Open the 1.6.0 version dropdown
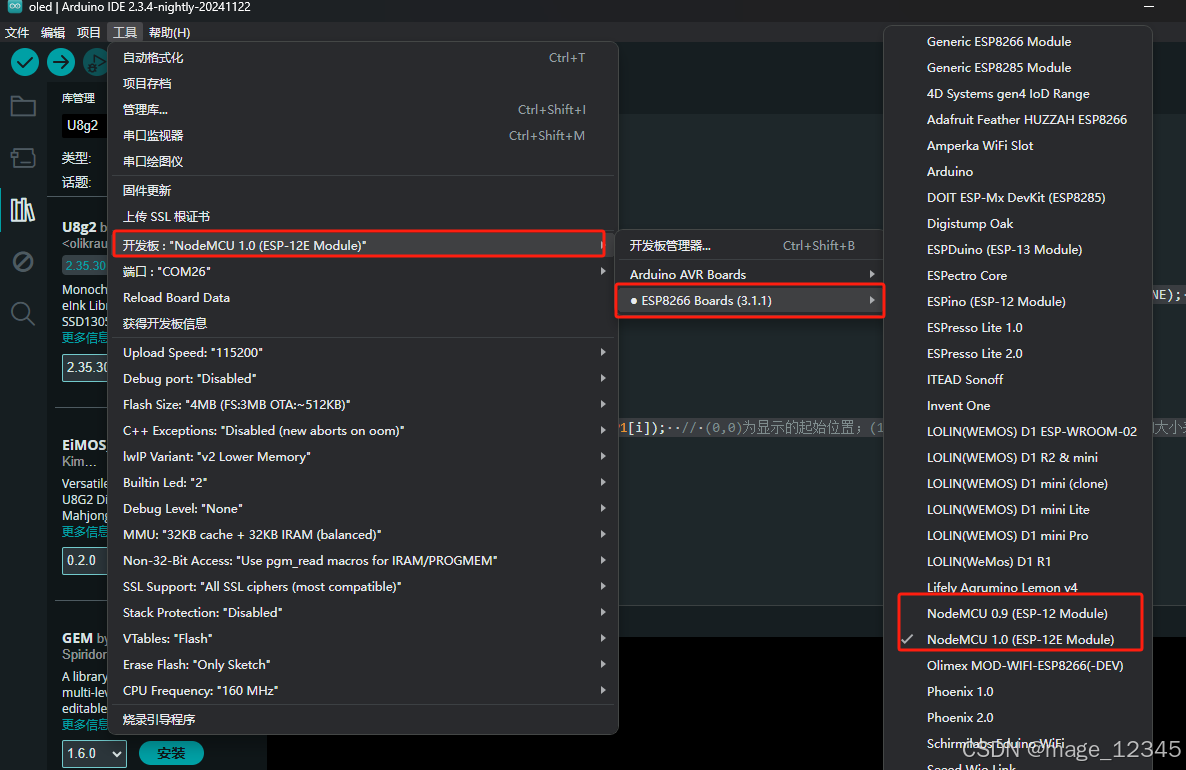 (94, 753)
